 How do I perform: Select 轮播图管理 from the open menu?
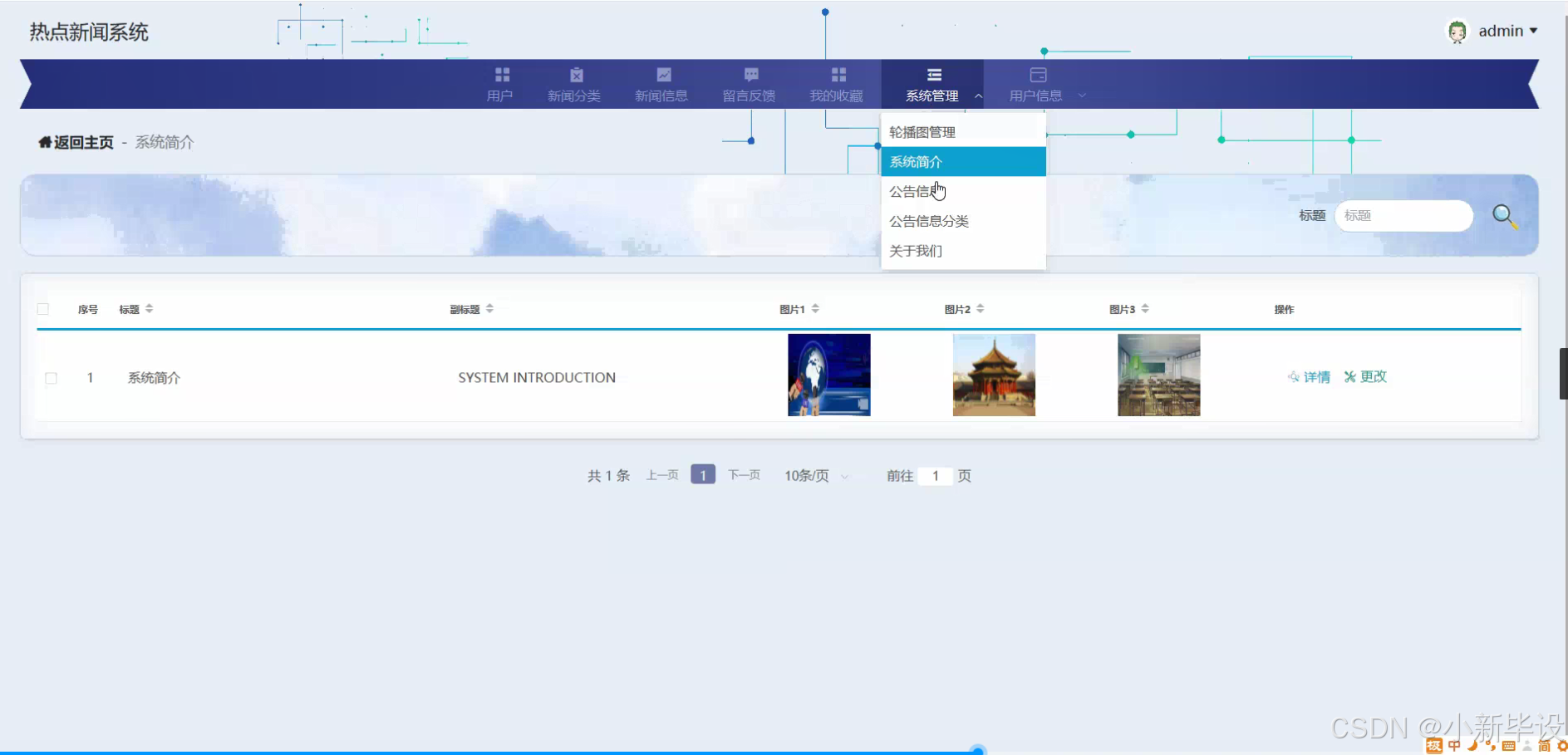[922, 131]
